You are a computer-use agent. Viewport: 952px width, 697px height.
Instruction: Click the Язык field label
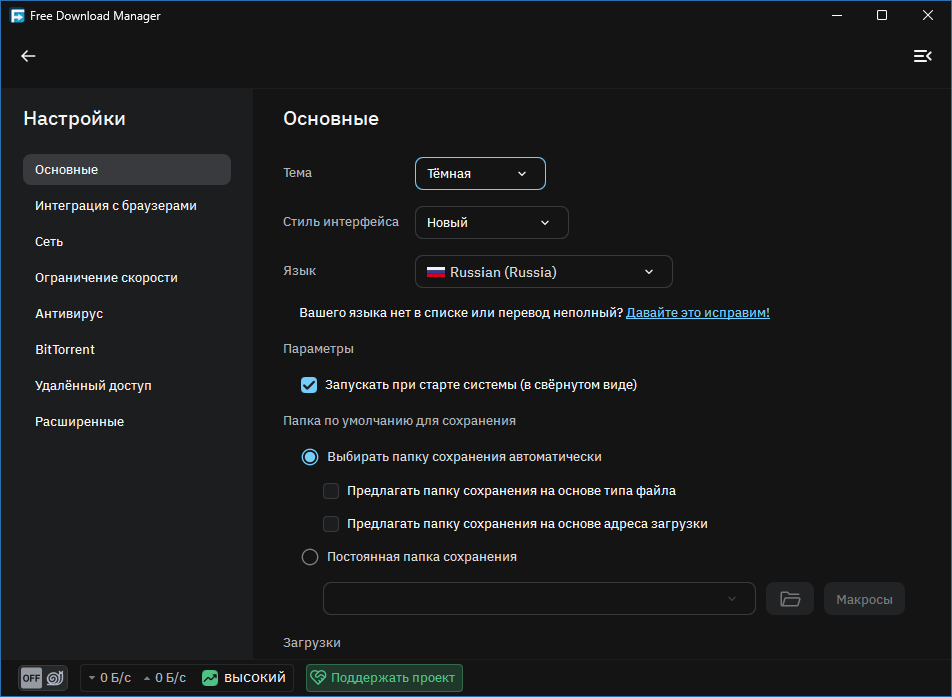(299, 271)
